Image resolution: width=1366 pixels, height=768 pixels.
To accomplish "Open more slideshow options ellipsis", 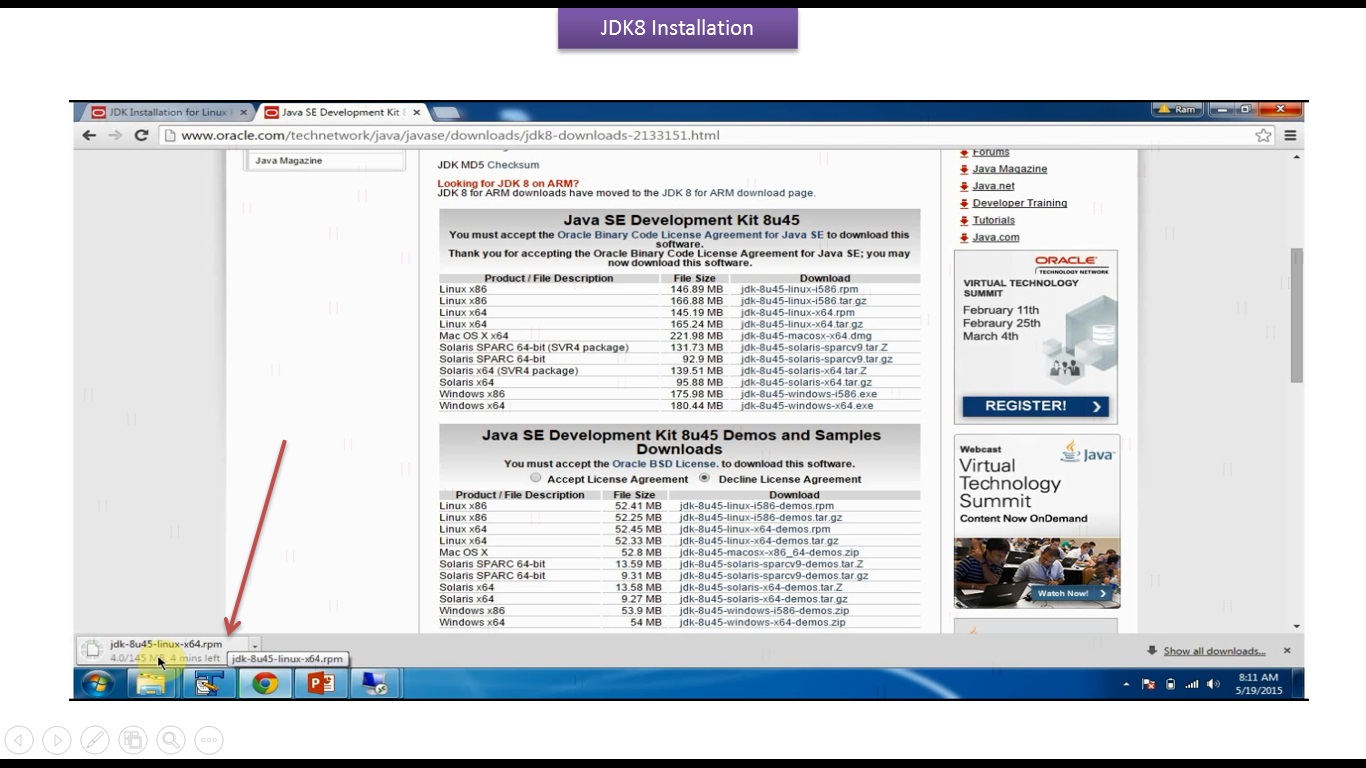I will [x=209, y=740].
